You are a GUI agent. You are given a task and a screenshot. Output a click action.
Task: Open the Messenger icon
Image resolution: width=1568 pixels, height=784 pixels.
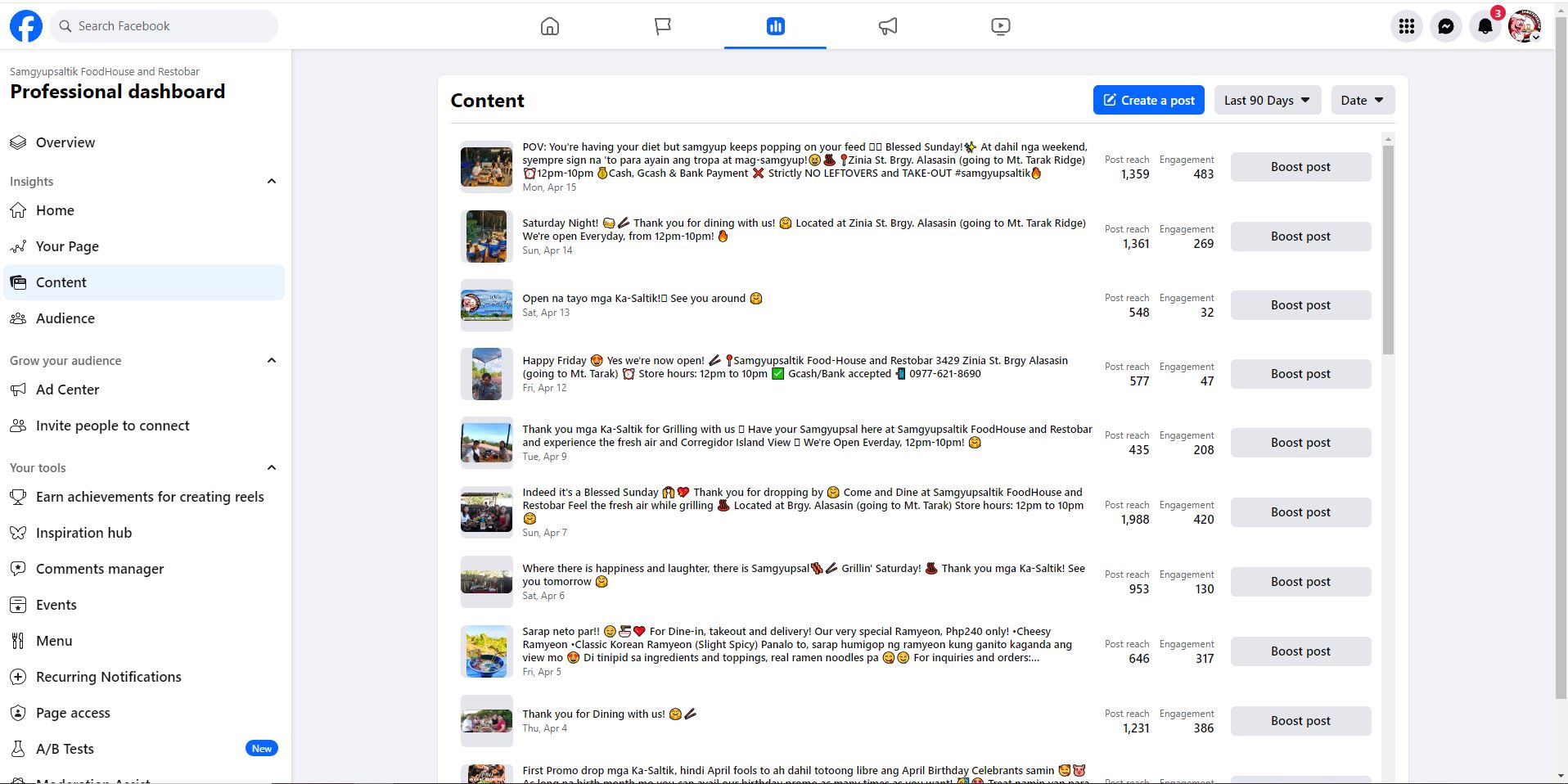tap(1446, 26)
